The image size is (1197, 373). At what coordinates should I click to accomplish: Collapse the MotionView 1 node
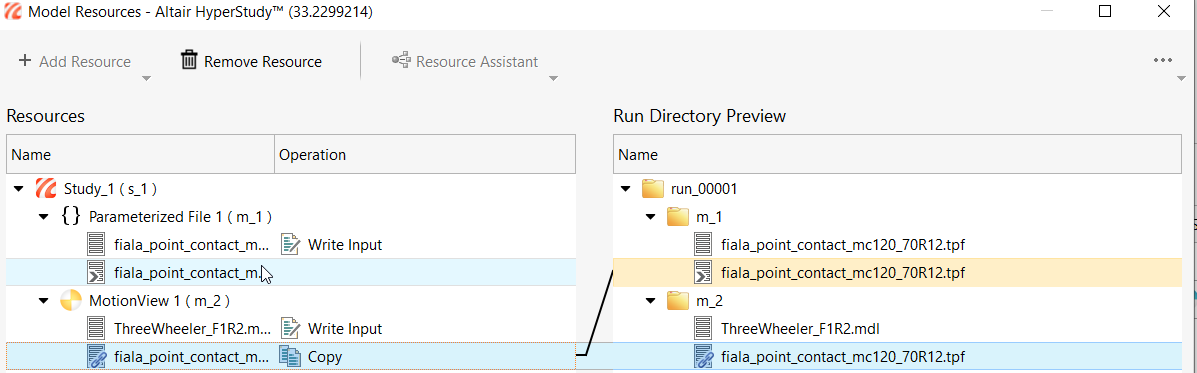(x=44, y=301)
